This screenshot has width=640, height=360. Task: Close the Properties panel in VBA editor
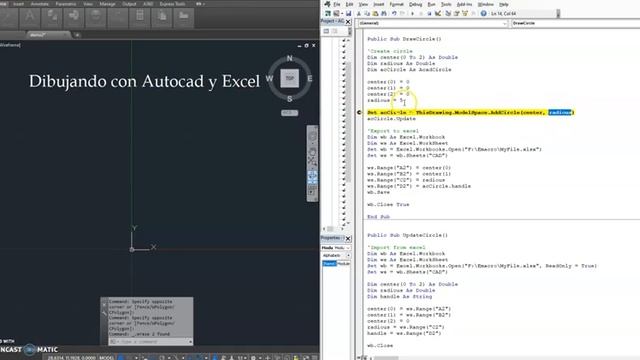point(348,238)
